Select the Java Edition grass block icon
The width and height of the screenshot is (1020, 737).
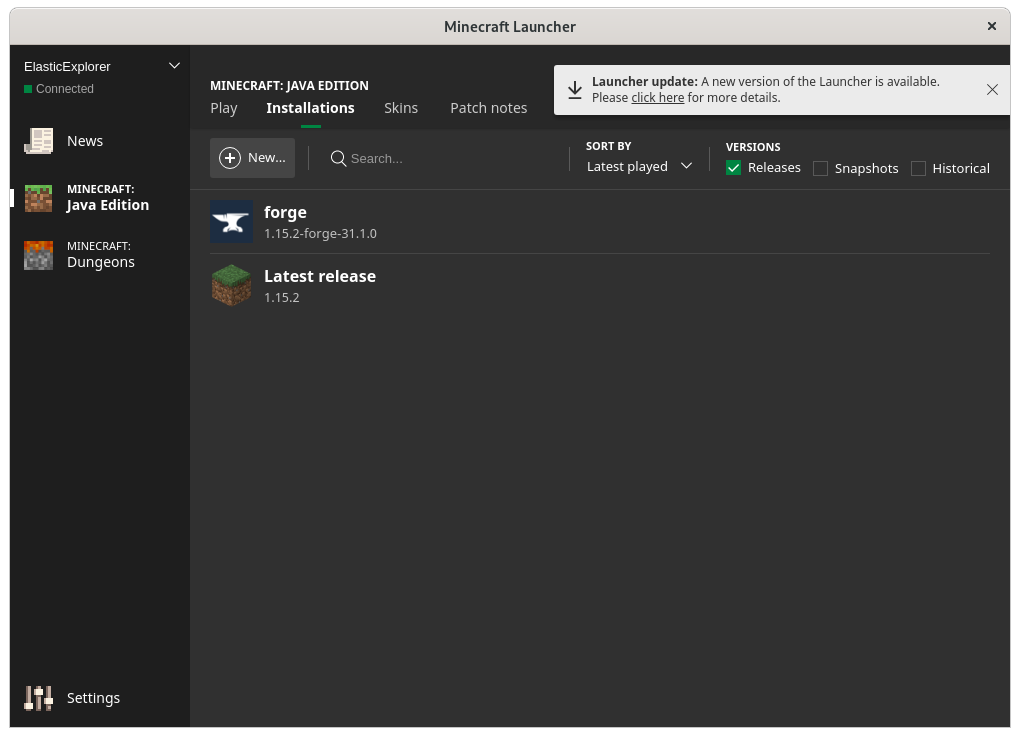38,198
